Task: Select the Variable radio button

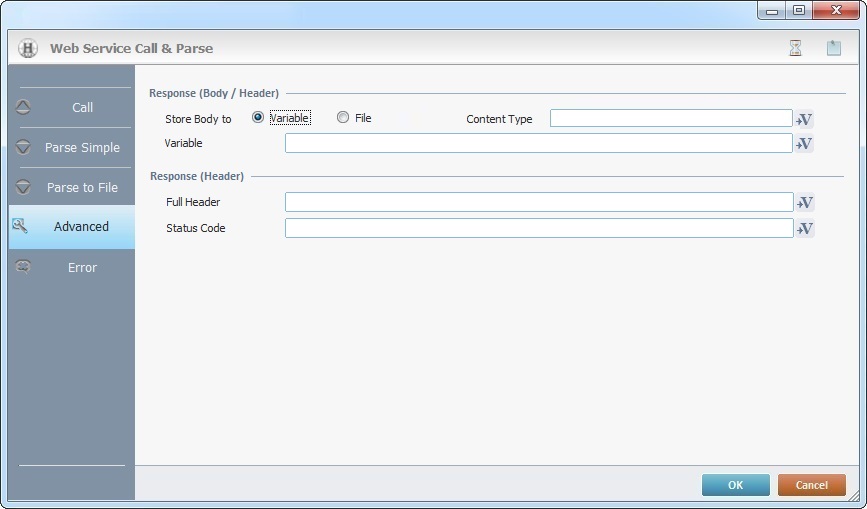Action: pyautogui.click(x=258, y=118)
